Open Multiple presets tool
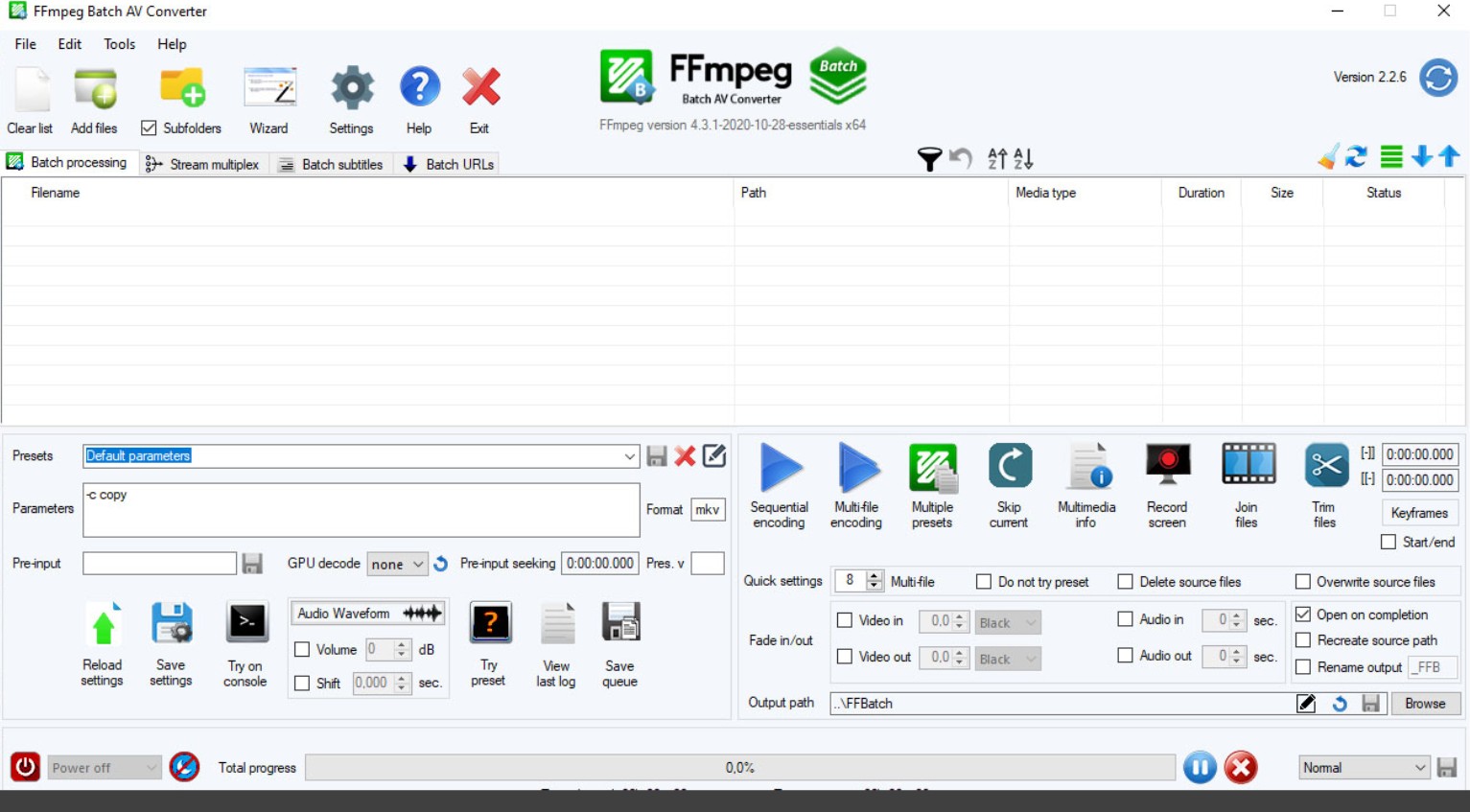 tap(933, 469)
